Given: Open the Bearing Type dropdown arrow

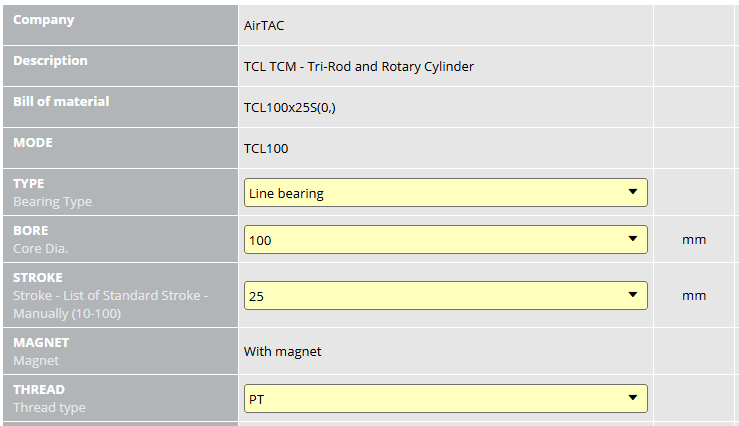Looking at the screenshot, I should click(633, 192).
